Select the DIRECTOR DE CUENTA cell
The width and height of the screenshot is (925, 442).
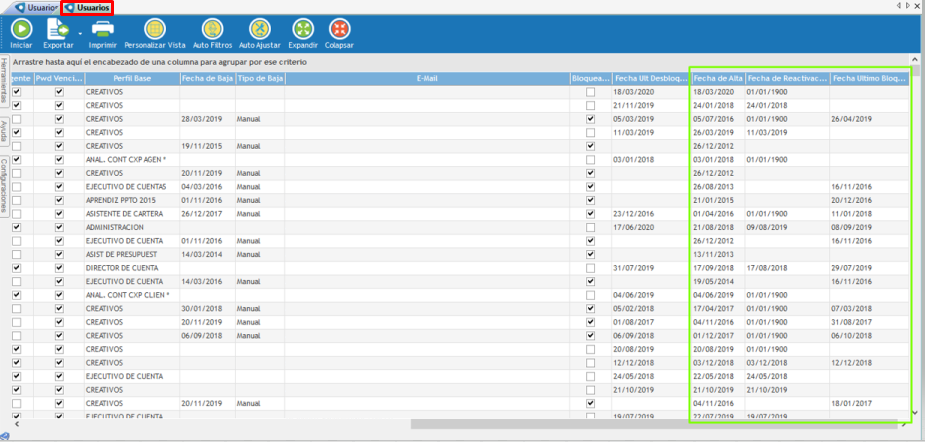pyautogui.click(x=131, y=268)
